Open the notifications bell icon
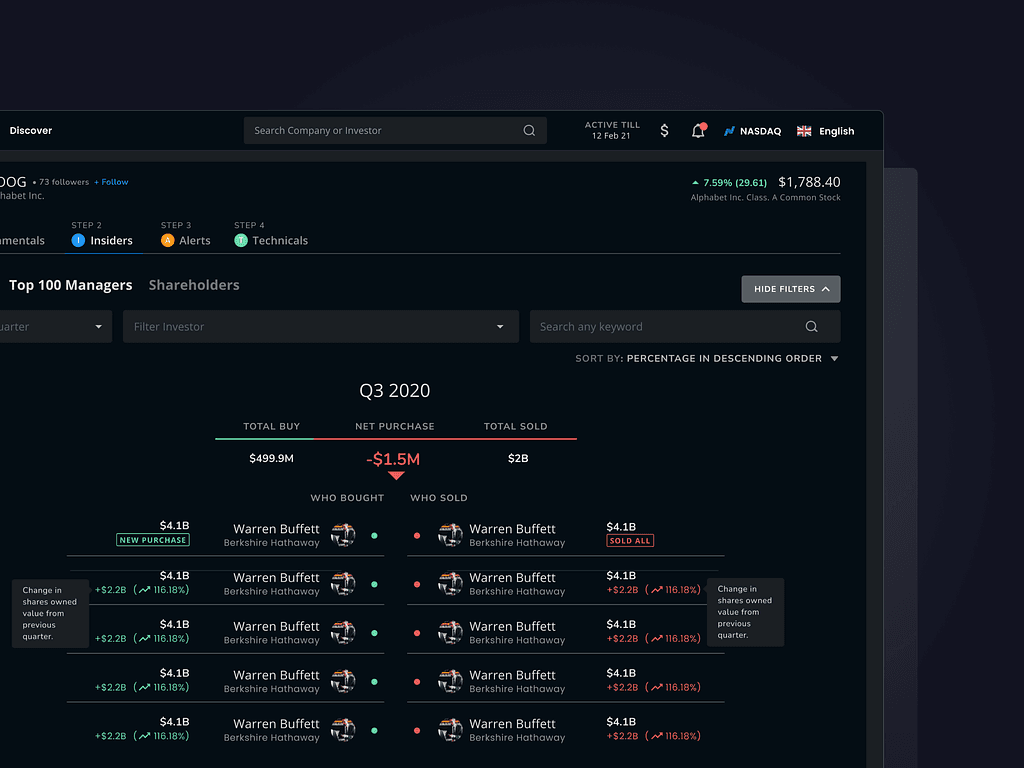 pyautogui.click(x=698, y=131)
